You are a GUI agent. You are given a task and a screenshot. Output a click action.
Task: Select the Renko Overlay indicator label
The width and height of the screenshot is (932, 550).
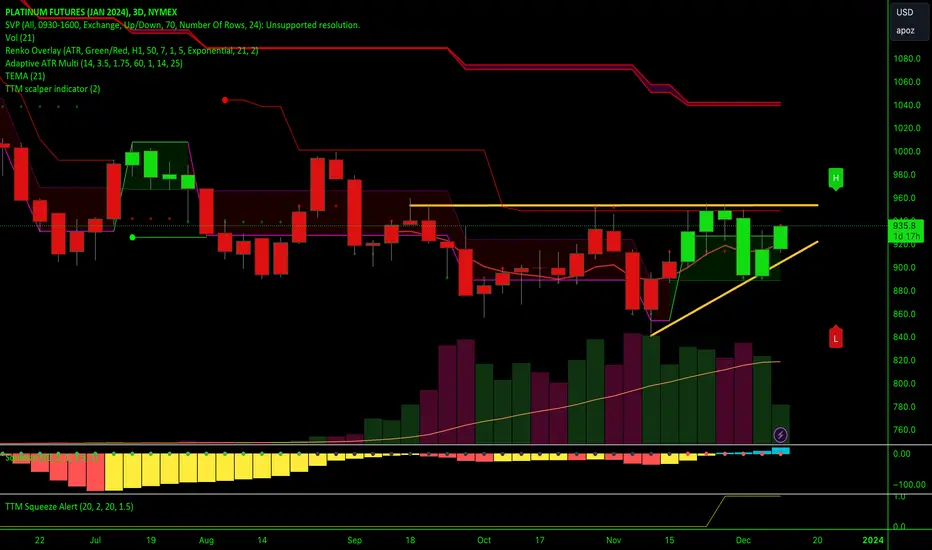[x=131, y=51]
